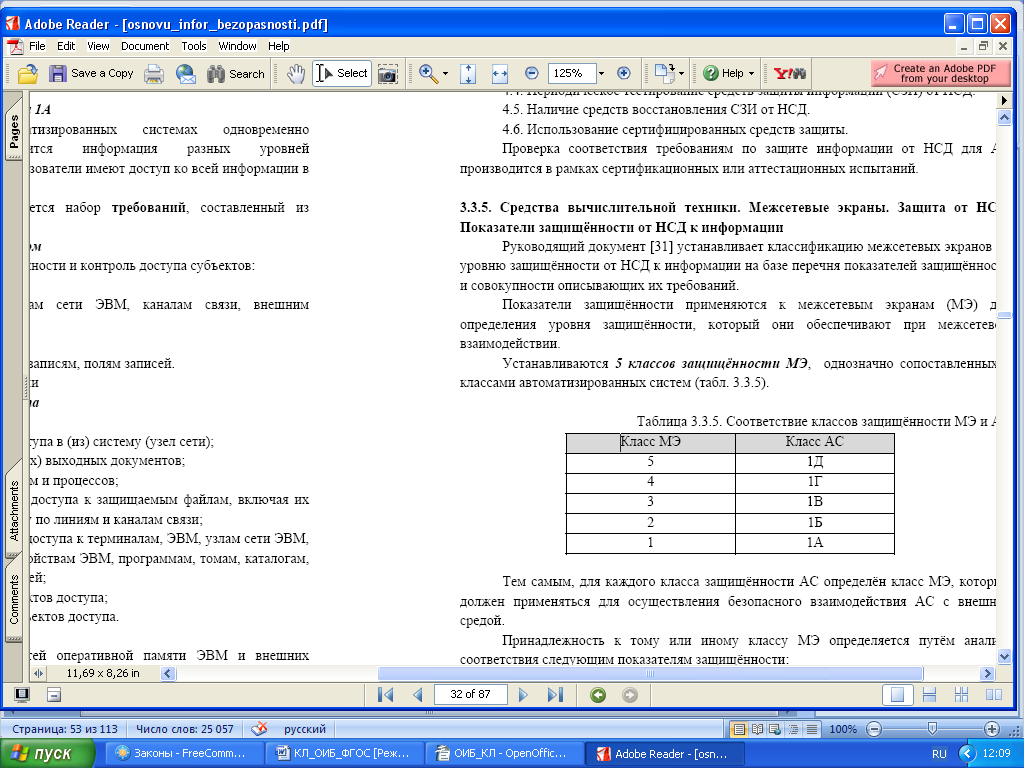Go to previous page arrow
The width and height of the screenshot is (1024, 768).
click(x=418, y=695)
